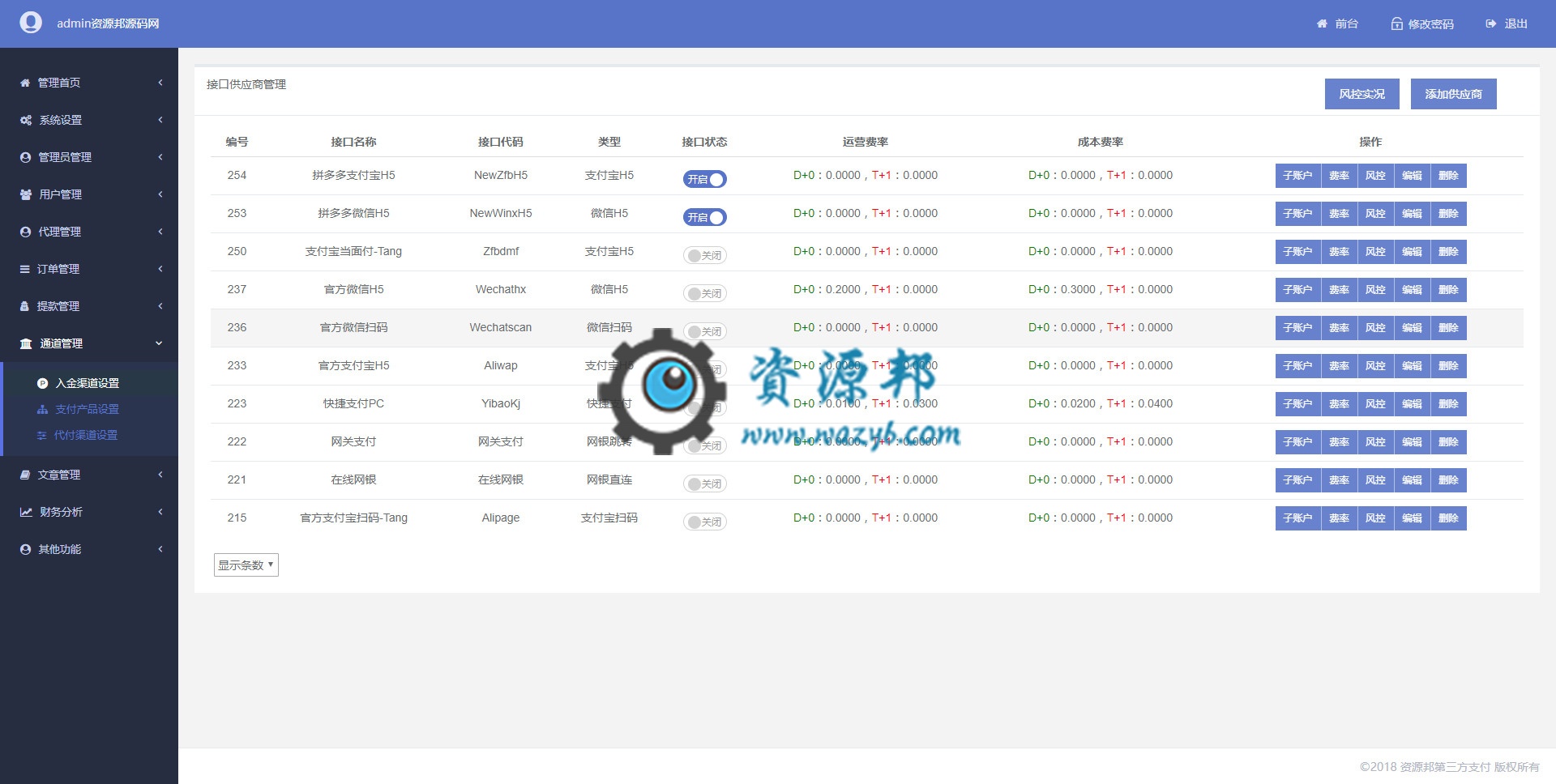The image size is (1556, 784).
Task: Open 修改密码 in top bar
Action: pyautogui.click(x=1430, y=24)
